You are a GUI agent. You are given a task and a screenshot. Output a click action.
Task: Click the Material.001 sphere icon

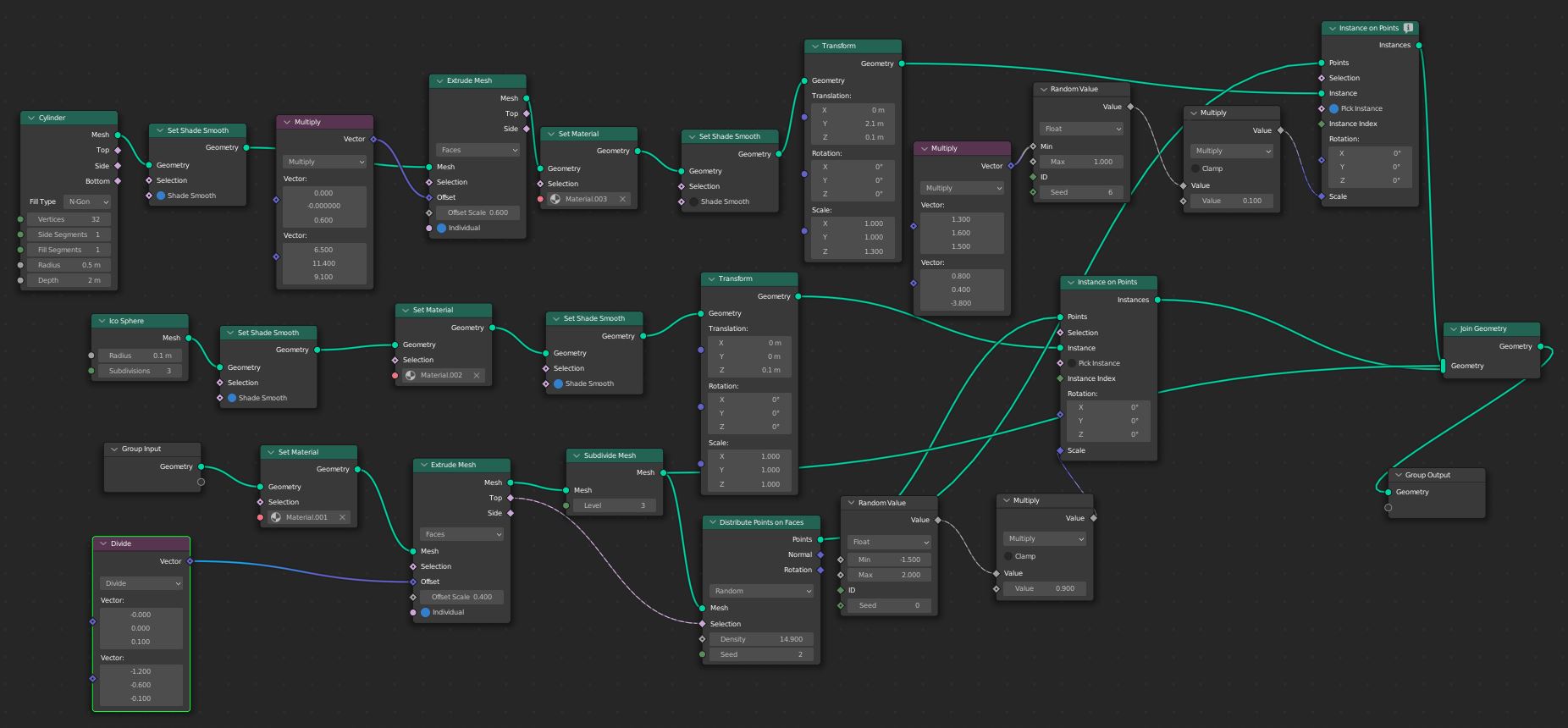[276, 517]
